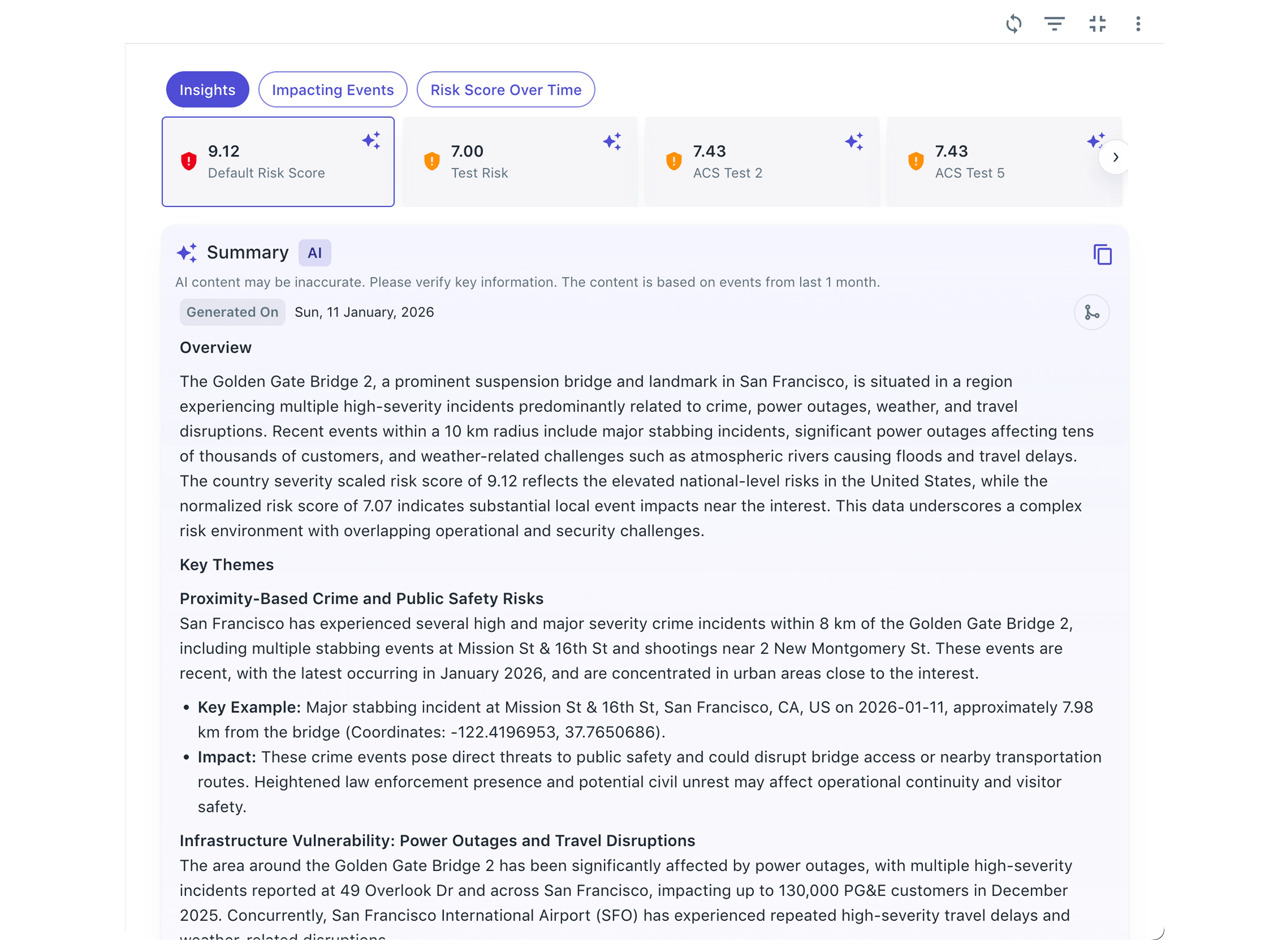Open the filter list icon

coord(1054,24)
